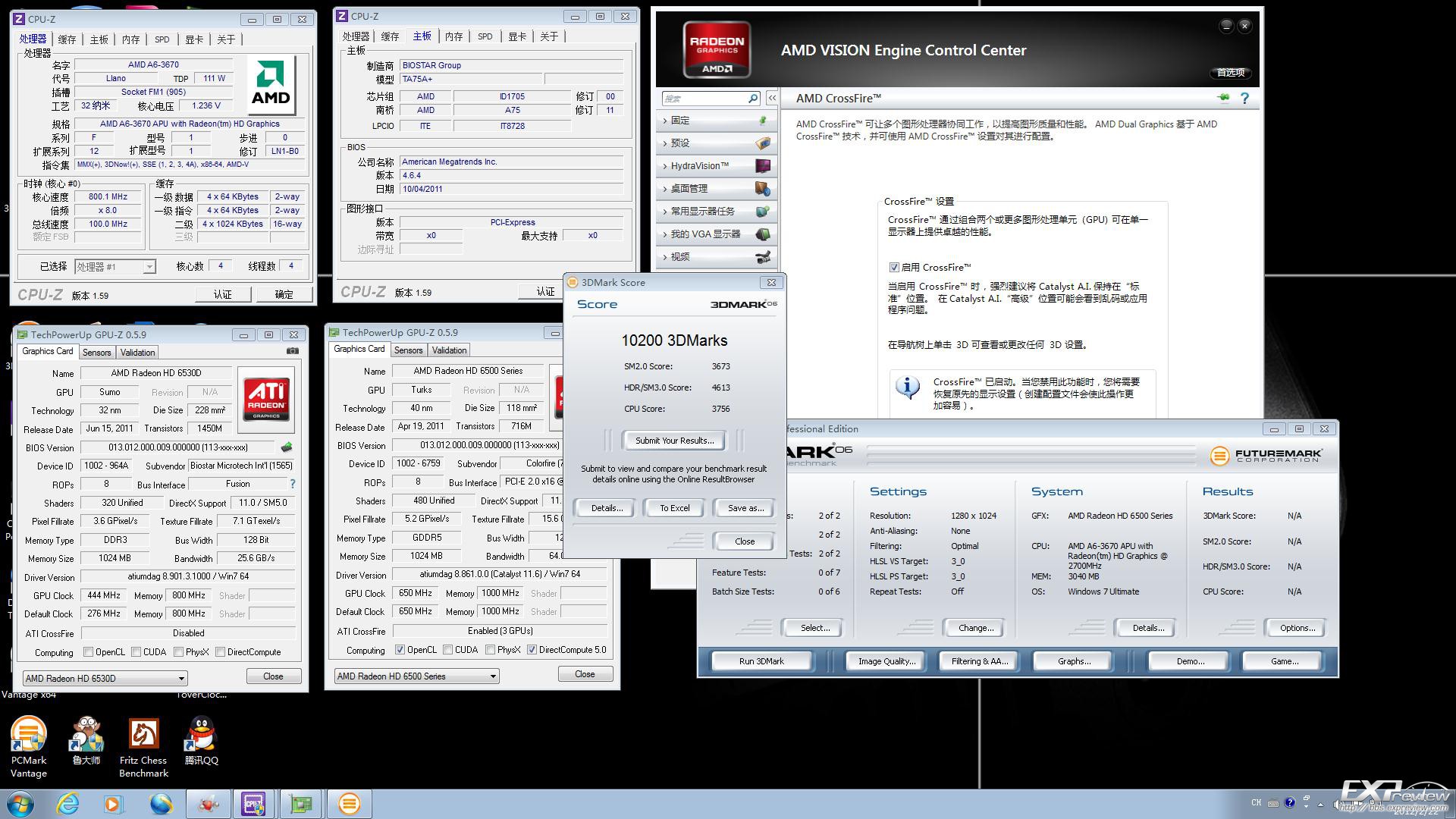Open PCMark Vantage desktop shortcut
1456x819 pixels.
point(29,746)
